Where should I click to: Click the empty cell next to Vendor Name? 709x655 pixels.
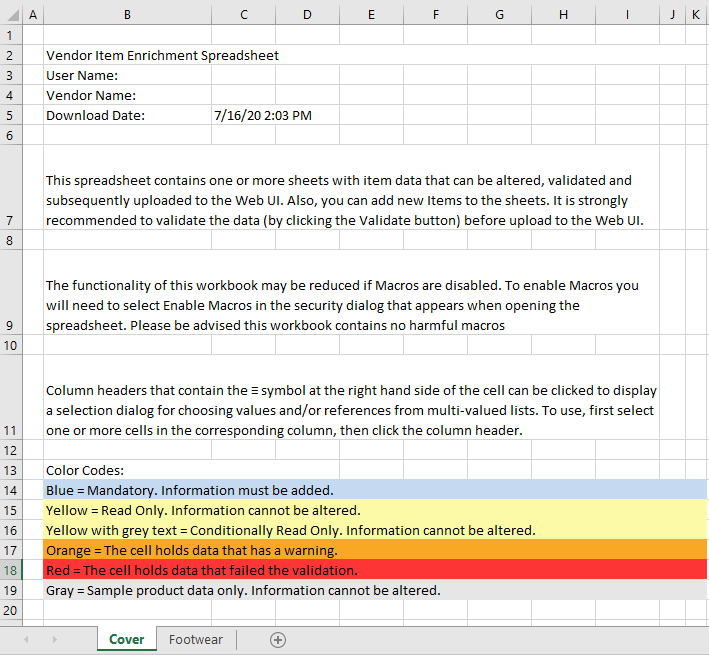[x=243, y=95]
